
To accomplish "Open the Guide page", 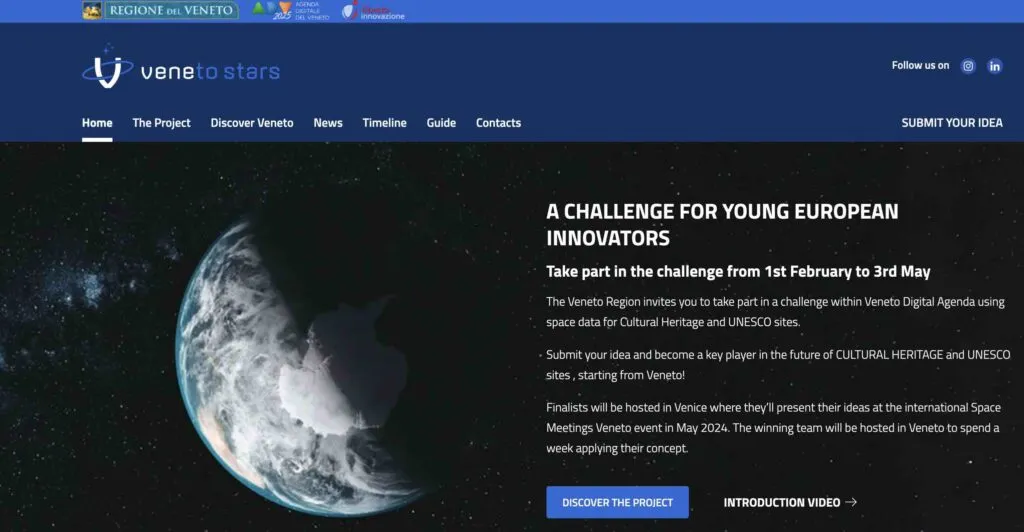I will click(x=441, y=123).
